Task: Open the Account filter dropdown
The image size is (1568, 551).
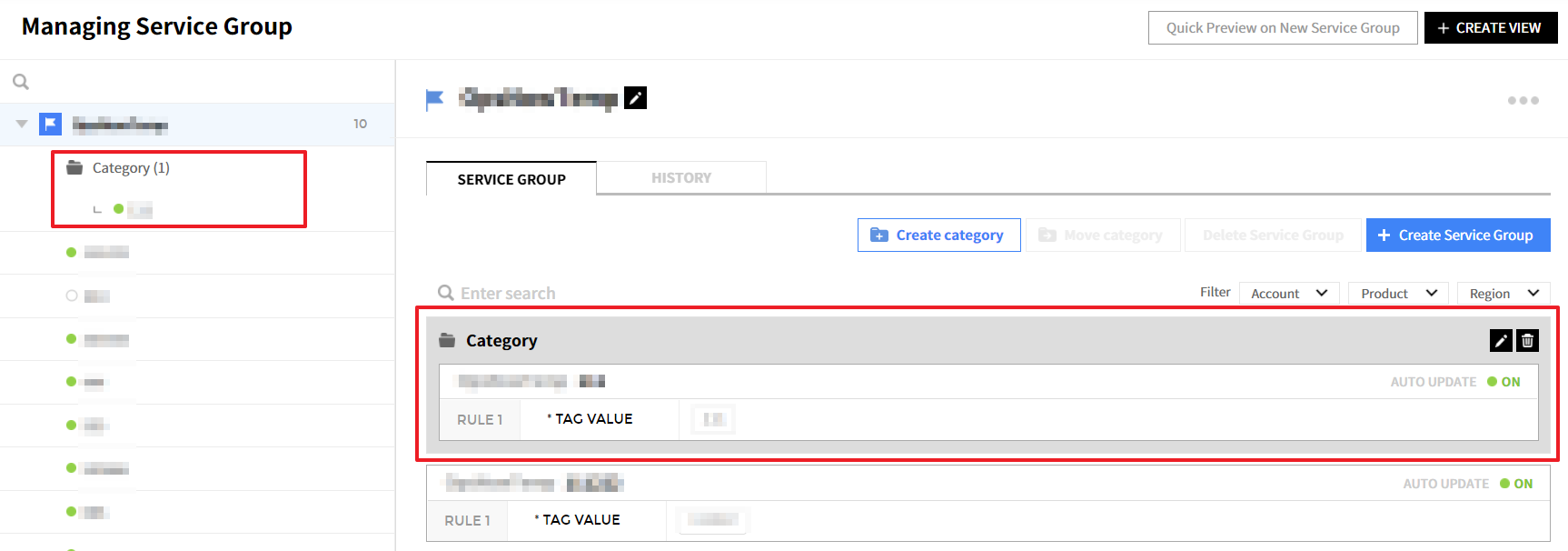Action: [x=1288, y=293]
